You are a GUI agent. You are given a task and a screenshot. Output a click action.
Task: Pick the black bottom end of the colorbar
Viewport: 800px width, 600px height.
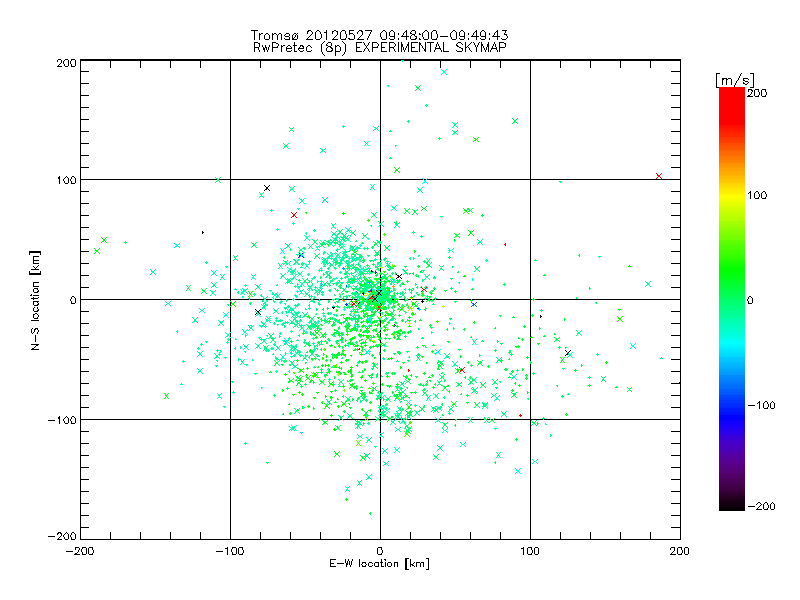732,505
